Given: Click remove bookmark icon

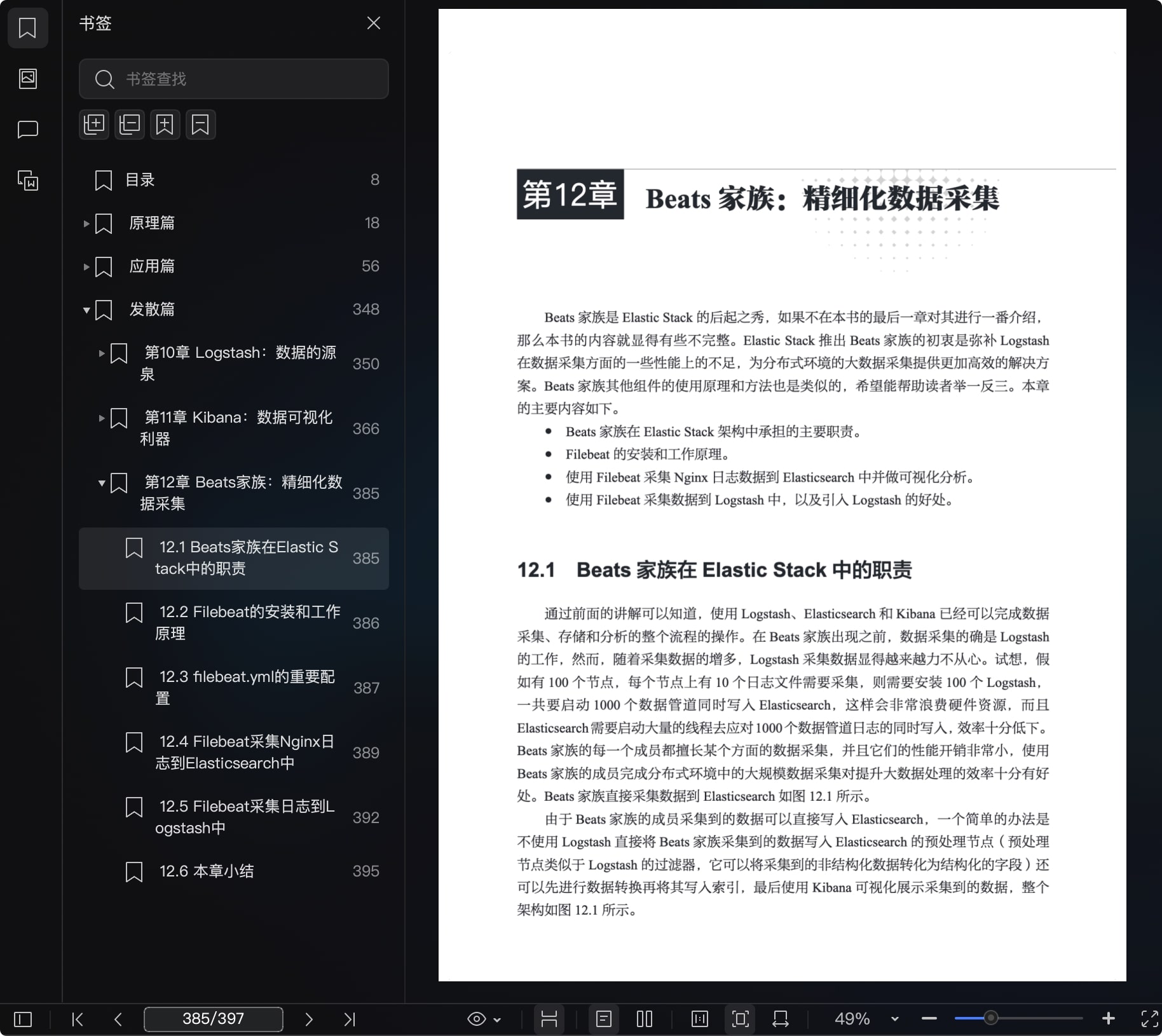Looking at the screenshot, I should [201, 125].
